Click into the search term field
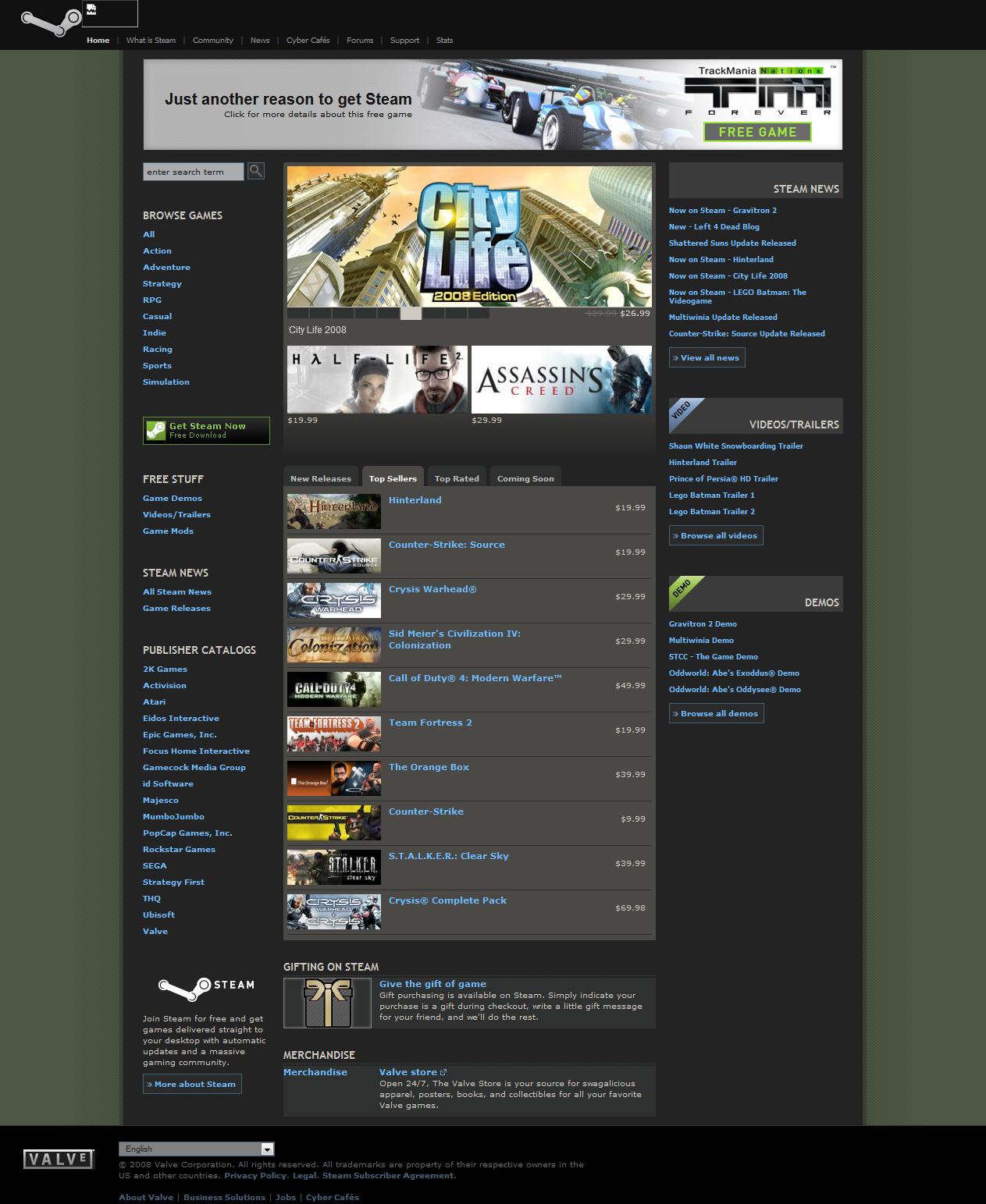The width and height of the screenshot is (986, 1204). pyautogui.click(x=194, y=172)
